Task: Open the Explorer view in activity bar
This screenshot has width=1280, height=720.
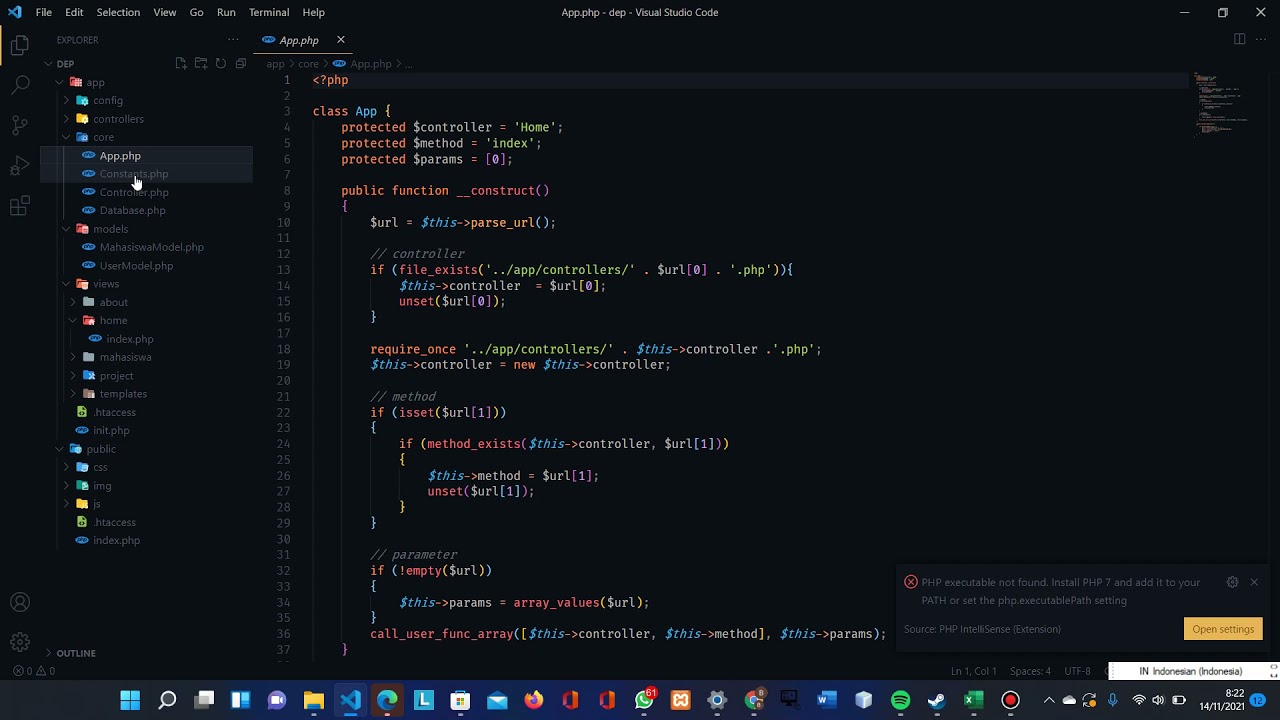Action: tap(20, 45)
